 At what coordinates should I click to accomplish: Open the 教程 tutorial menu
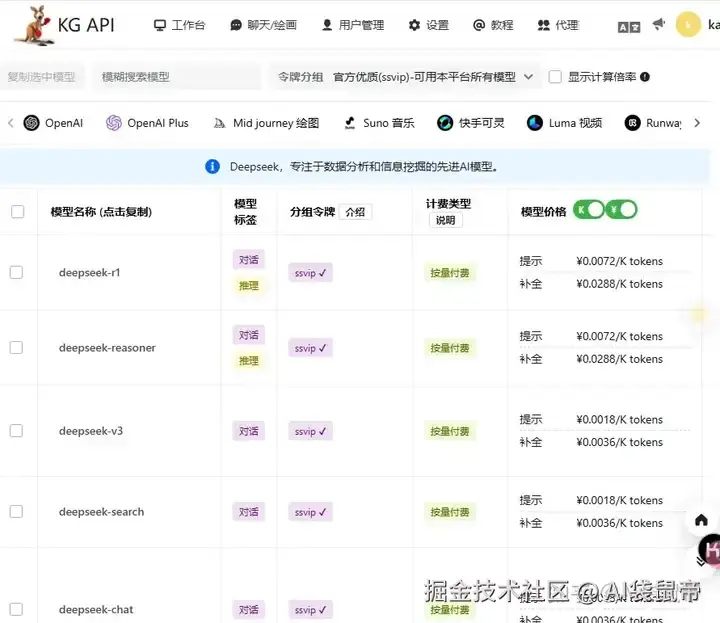[x=493, y=25]
